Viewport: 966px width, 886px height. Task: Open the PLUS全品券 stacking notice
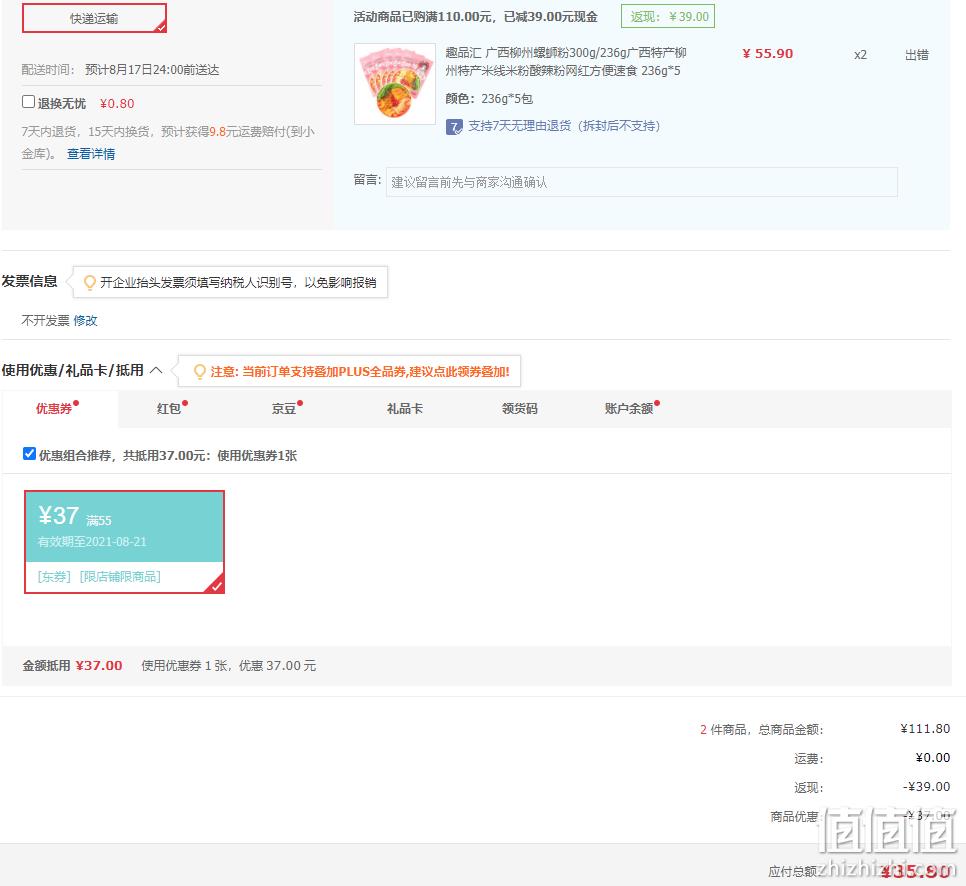tap(360, 372)
